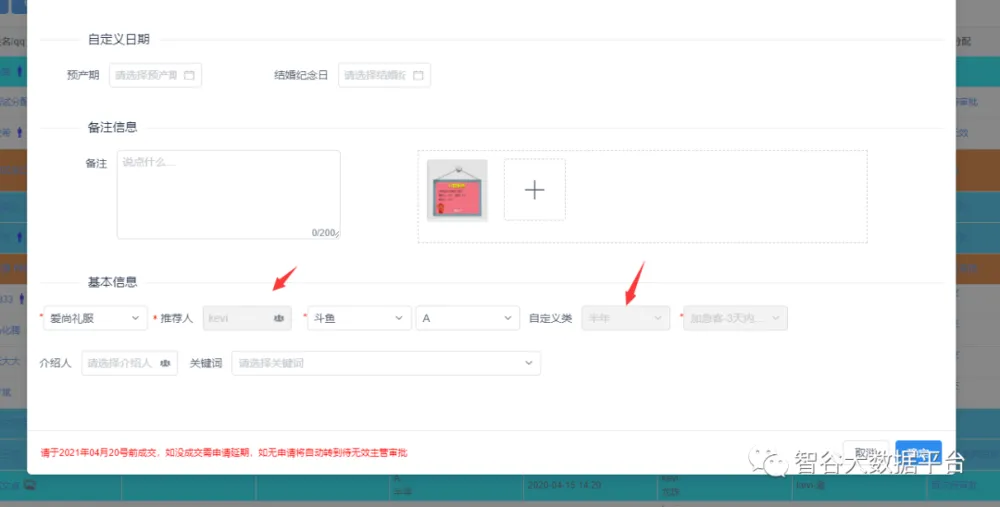Click the blue 确定 confirm button

918,452
